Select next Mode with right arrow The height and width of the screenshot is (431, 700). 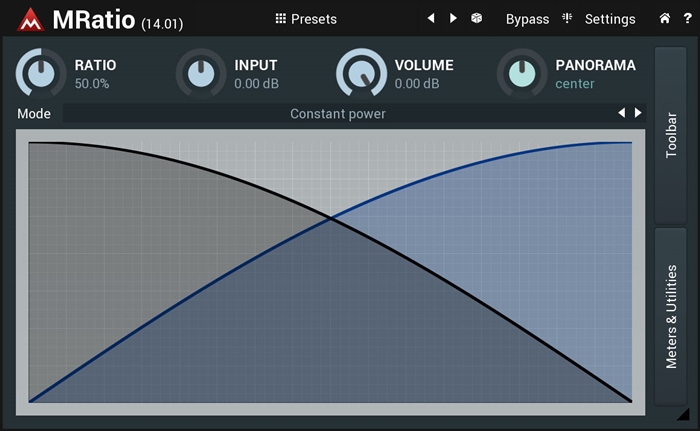pyautogui.click(x=638, y=113)
